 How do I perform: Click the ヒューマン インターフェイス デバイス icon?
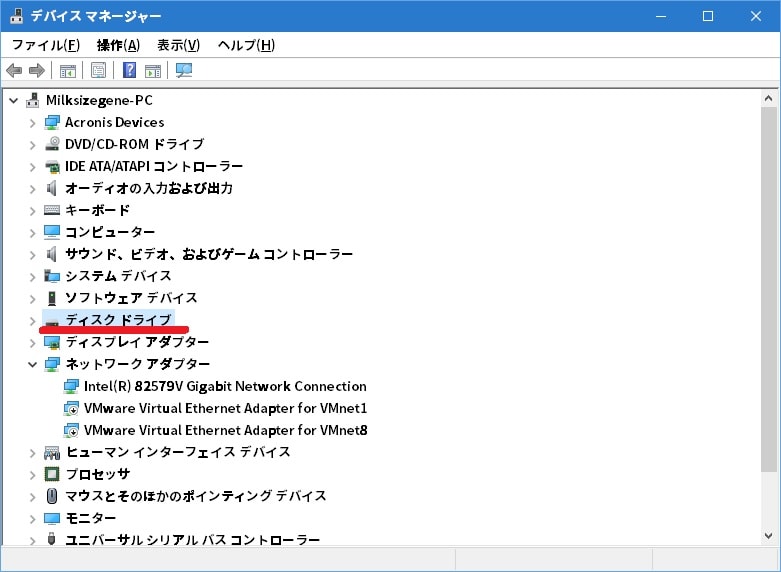tap(52, 452)
